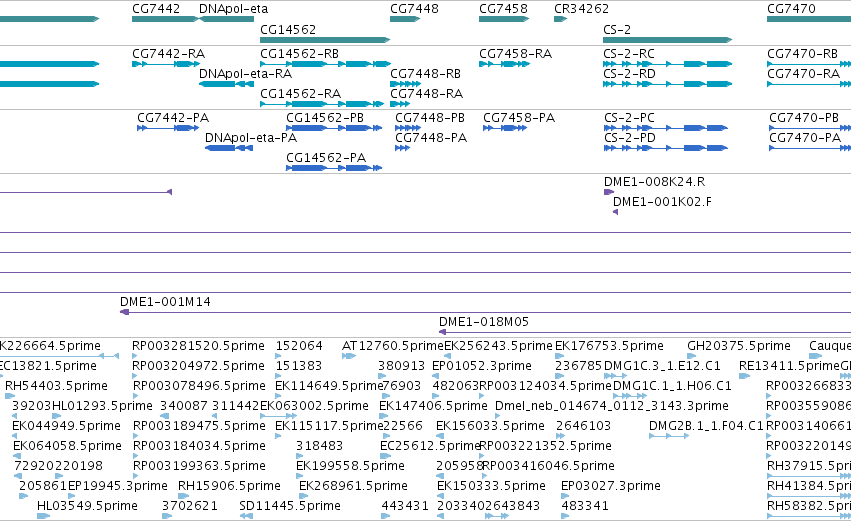Click CDS CG7458-PA label

click(x=519, y=118)
